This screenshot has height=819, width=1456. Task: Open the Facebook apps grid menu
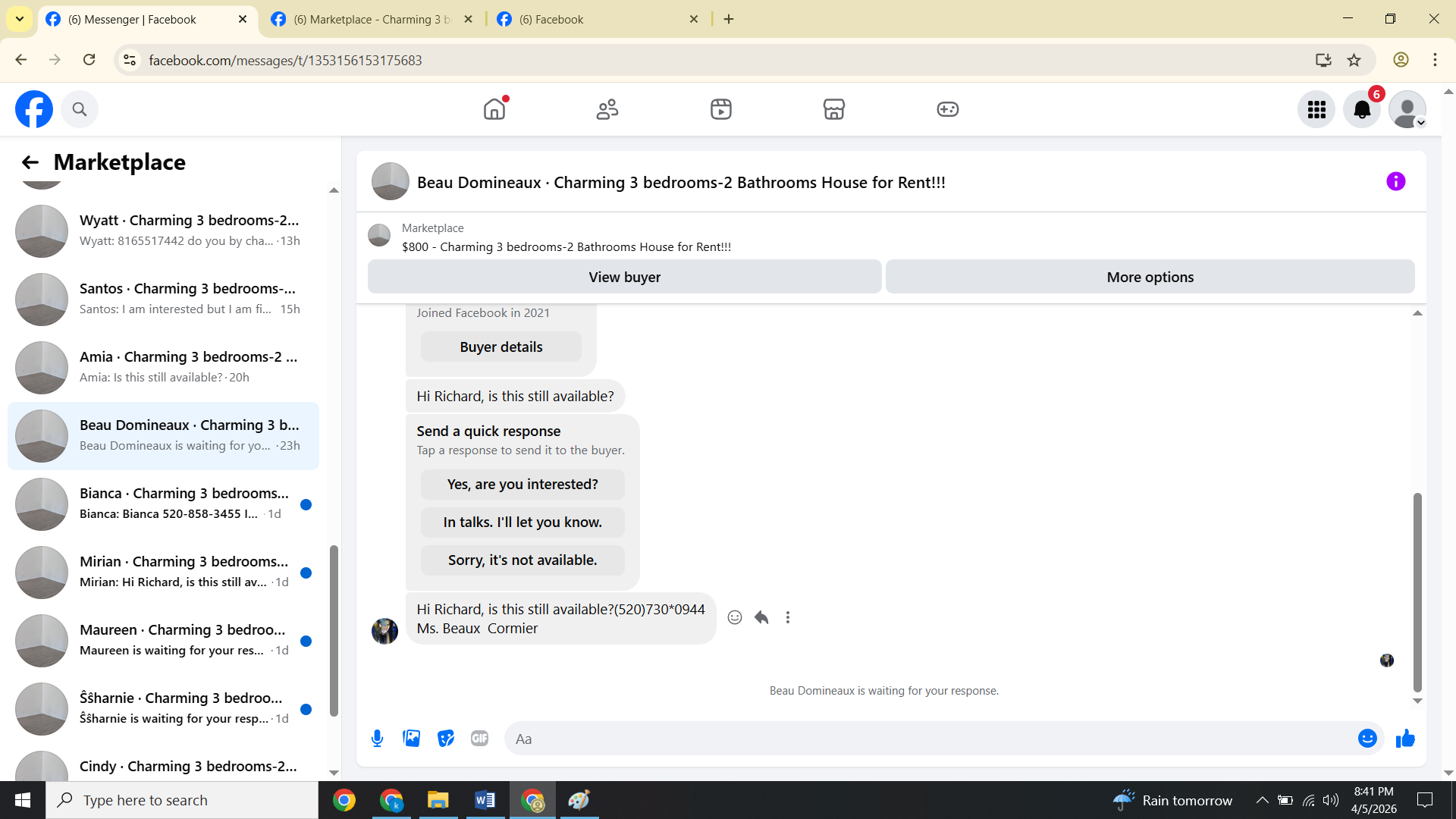[1316, 110]
